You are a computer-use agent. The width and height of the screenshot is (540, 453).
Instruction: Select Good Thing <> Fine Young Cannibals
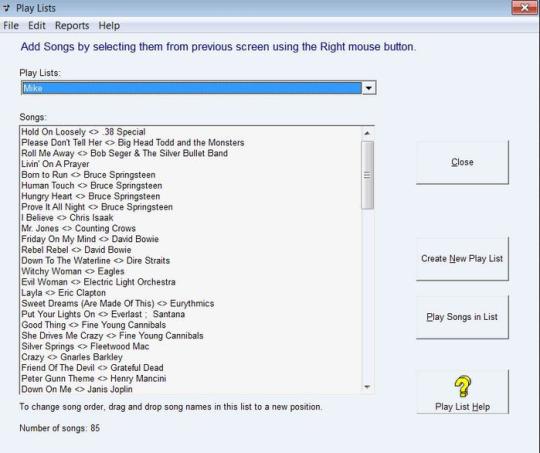tap(191, 325)
